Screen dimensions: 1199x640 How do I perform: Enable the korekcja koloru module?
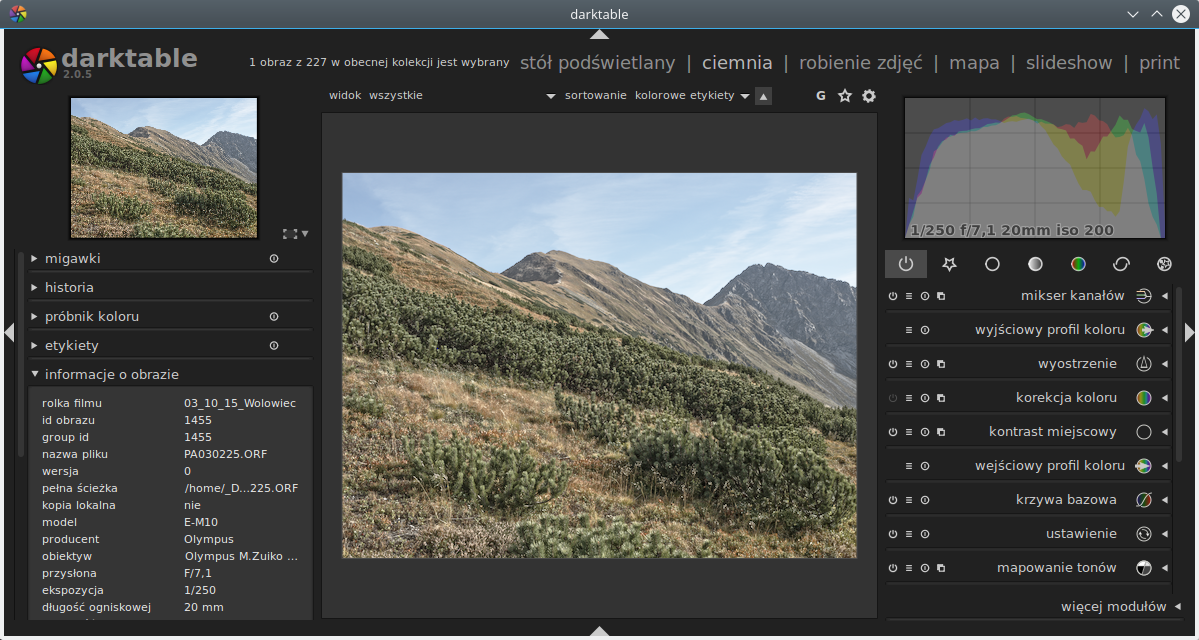coord(892,398)
